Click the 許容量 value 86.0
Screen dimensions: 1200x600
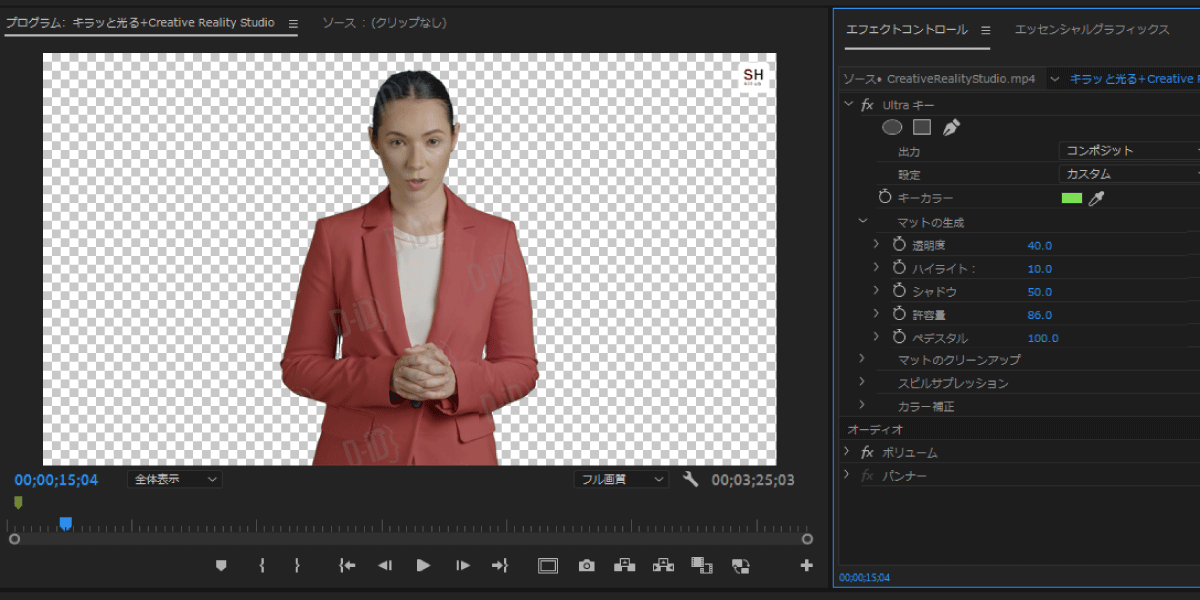(1040, 315)
